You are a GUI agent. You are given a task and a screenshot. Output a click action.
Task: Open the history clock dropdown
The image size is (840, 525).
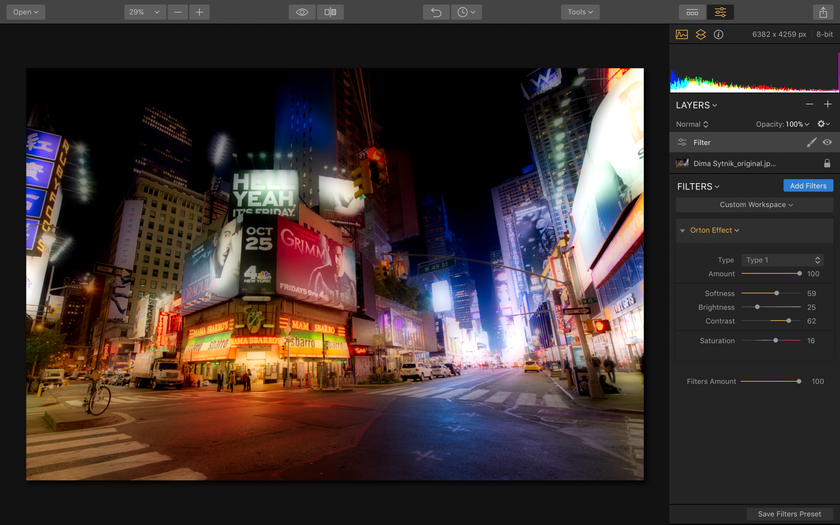pyautogui.click(x=466, y=12)
